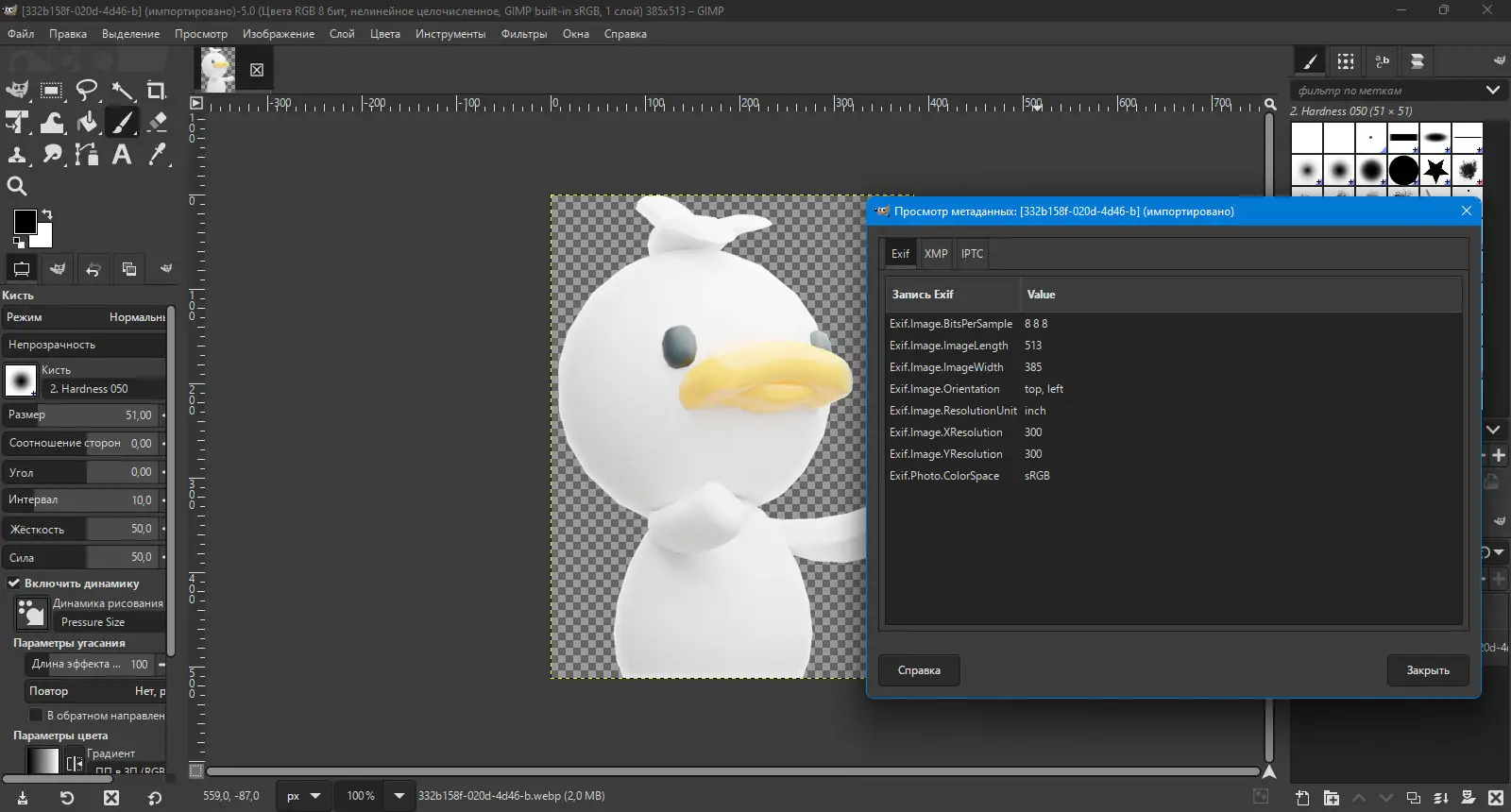Pick the Fuzzy Select magic wand tool
This screenshot has height=812, width=1511.
(122, 91)
